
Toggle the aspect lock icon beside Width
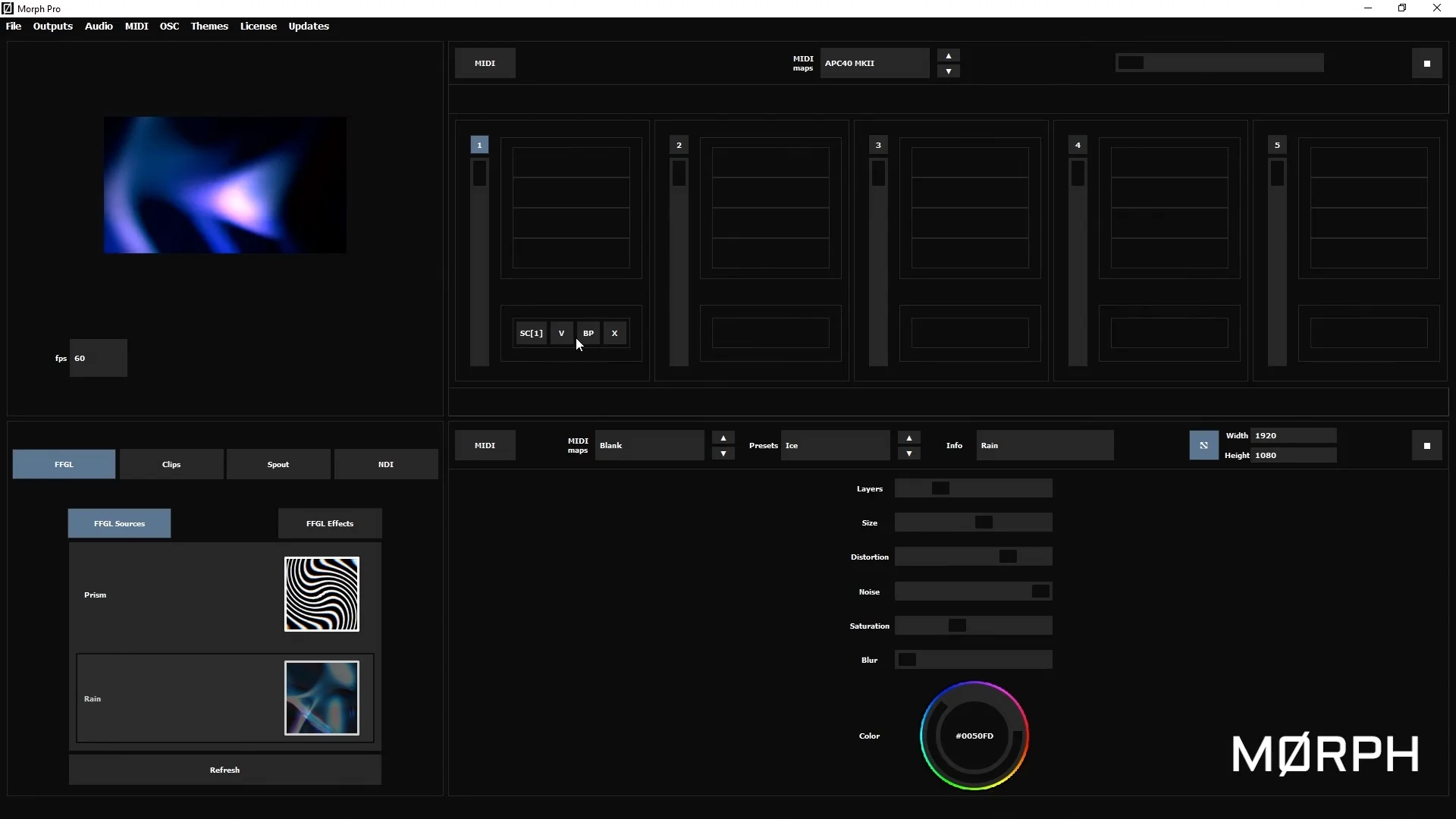(x=1203, y=445)
